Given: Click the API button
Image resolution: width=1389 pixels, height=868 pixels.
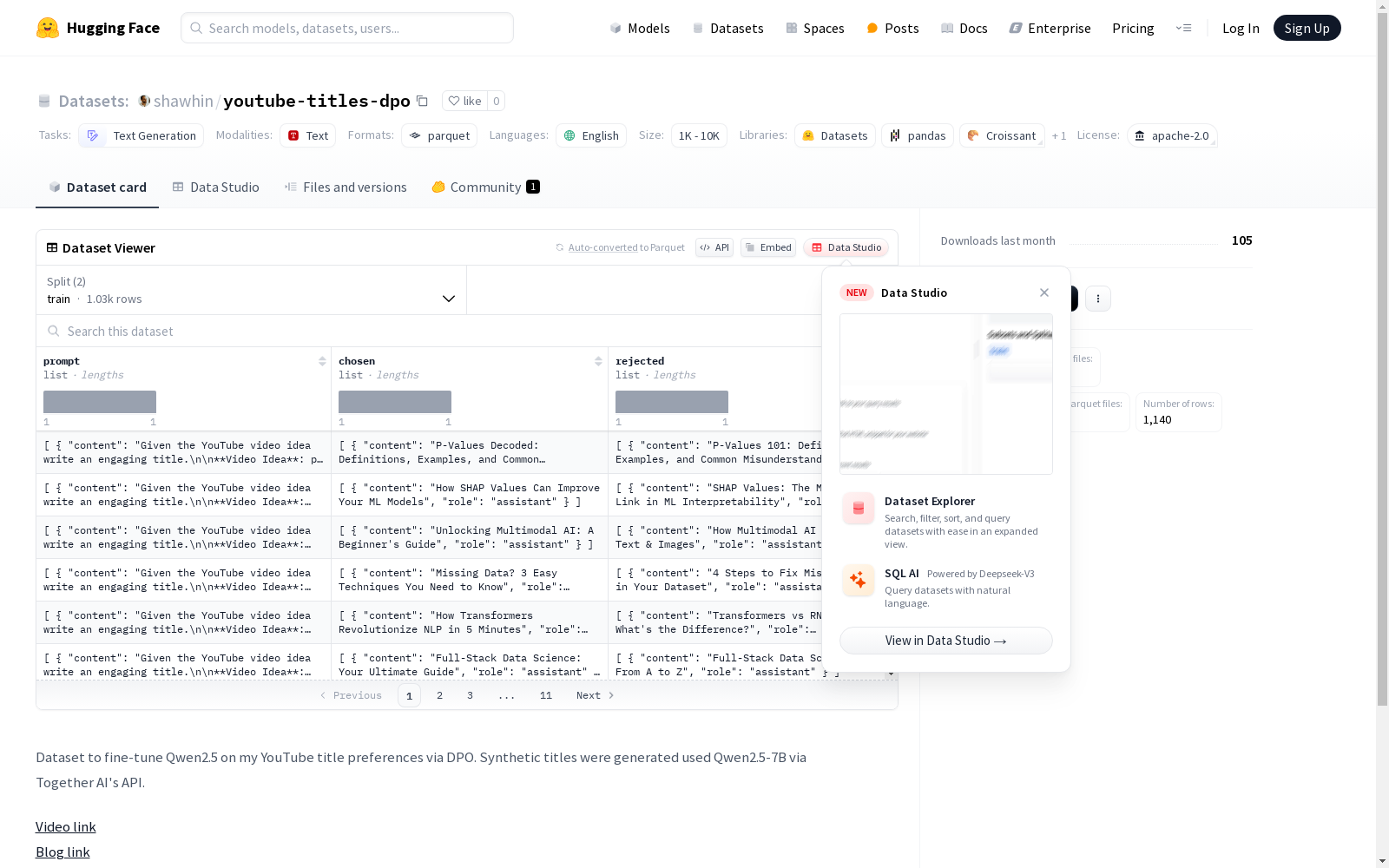Looking at the screenshot, I should (x=714, y=247).
